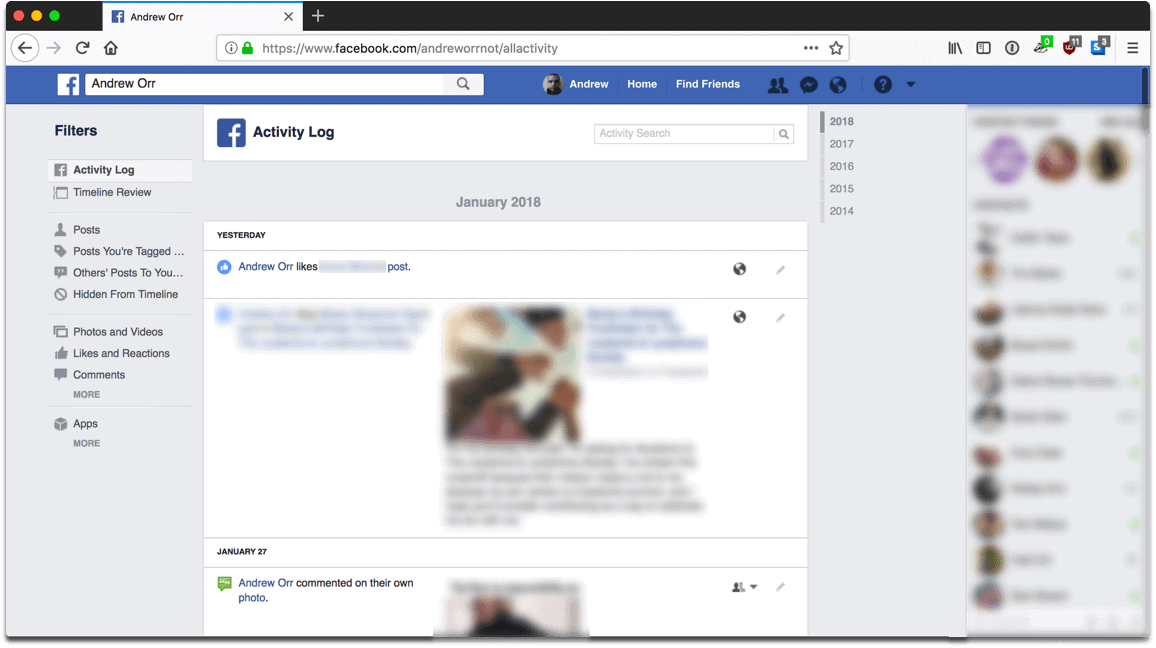
Task: Click Andrew Orr name in comment entry
Action: 265,583
